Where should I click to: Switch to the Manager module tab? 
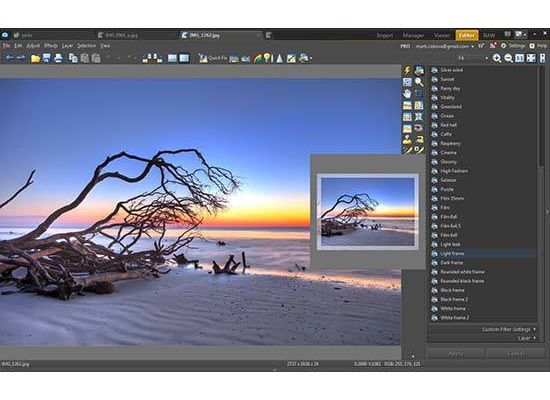tap(413, 35)
